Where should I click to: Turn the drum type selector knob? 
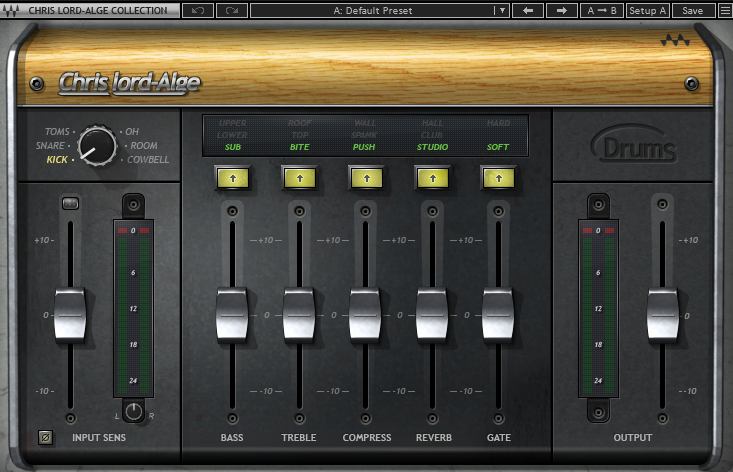pos(96,145)
